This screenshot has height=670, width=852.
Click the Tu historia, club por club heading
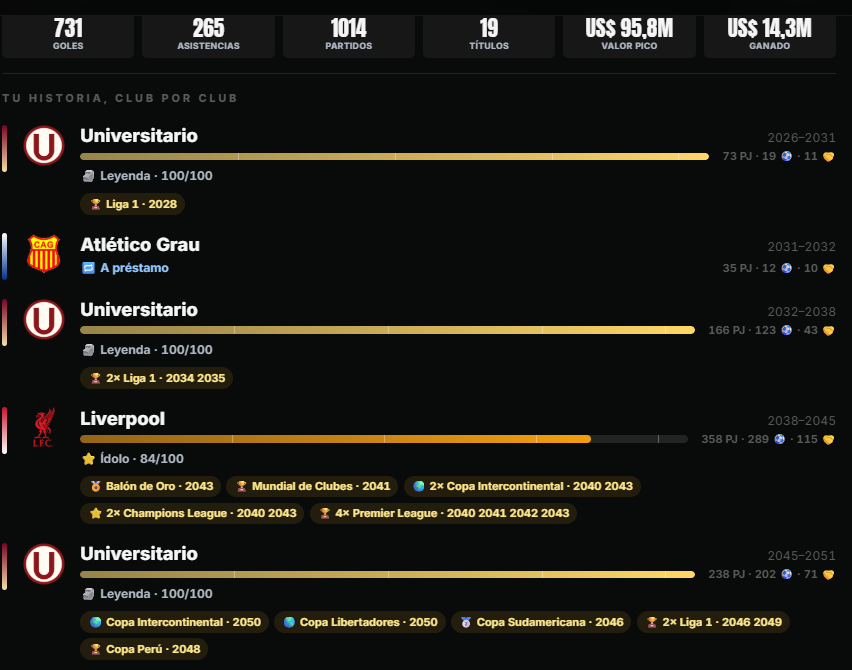pyautogui.click(x=120, y=98)
